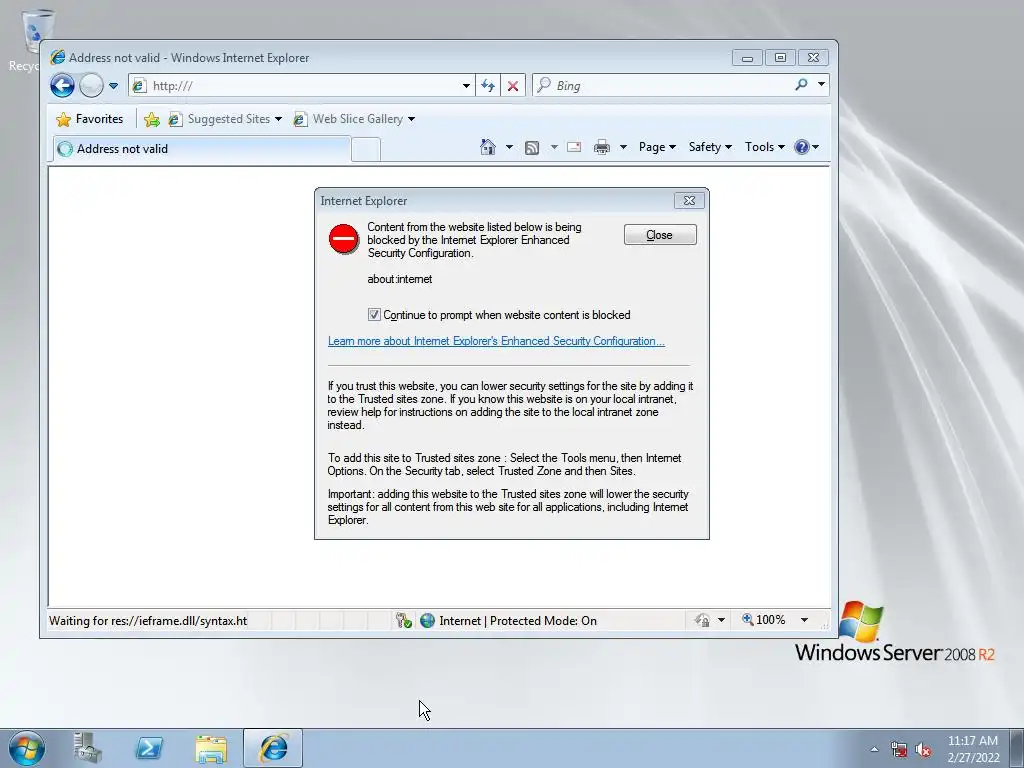Screen dimensions: 1024x768
Task: Open the Tools menu
Action: [765, 147]
